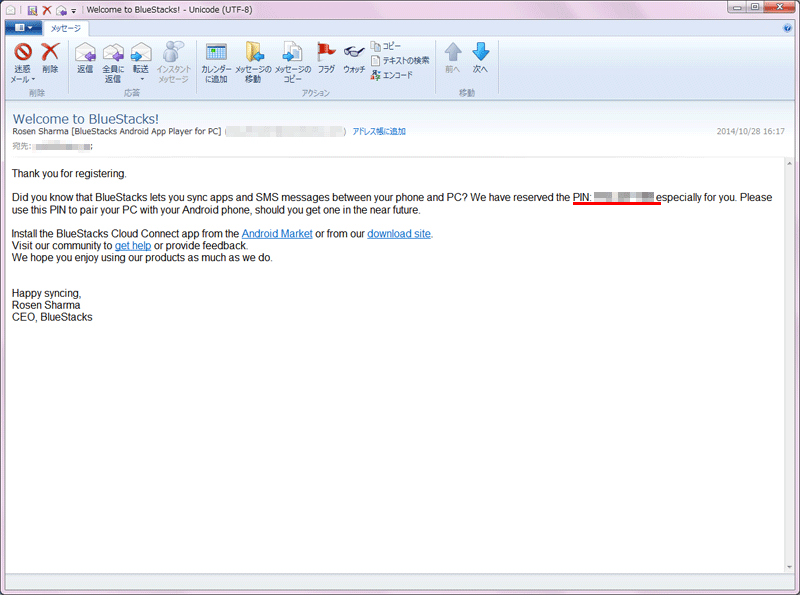Flag the message with フラグ
This screenshot has height=595, width=800.
click(326, 58)
